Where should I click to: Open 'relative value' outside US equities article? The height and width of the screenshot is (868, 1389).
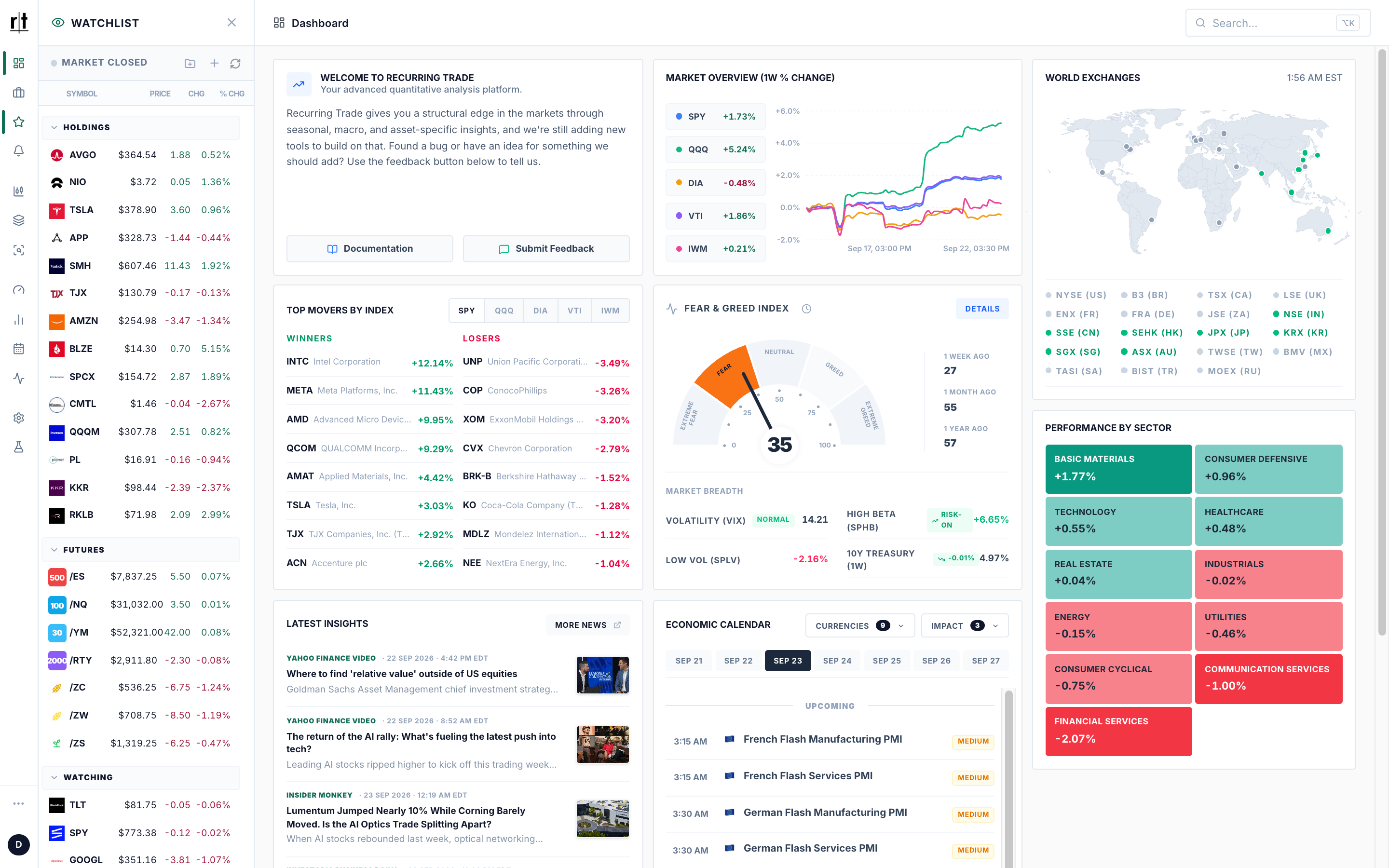[402, 674]
